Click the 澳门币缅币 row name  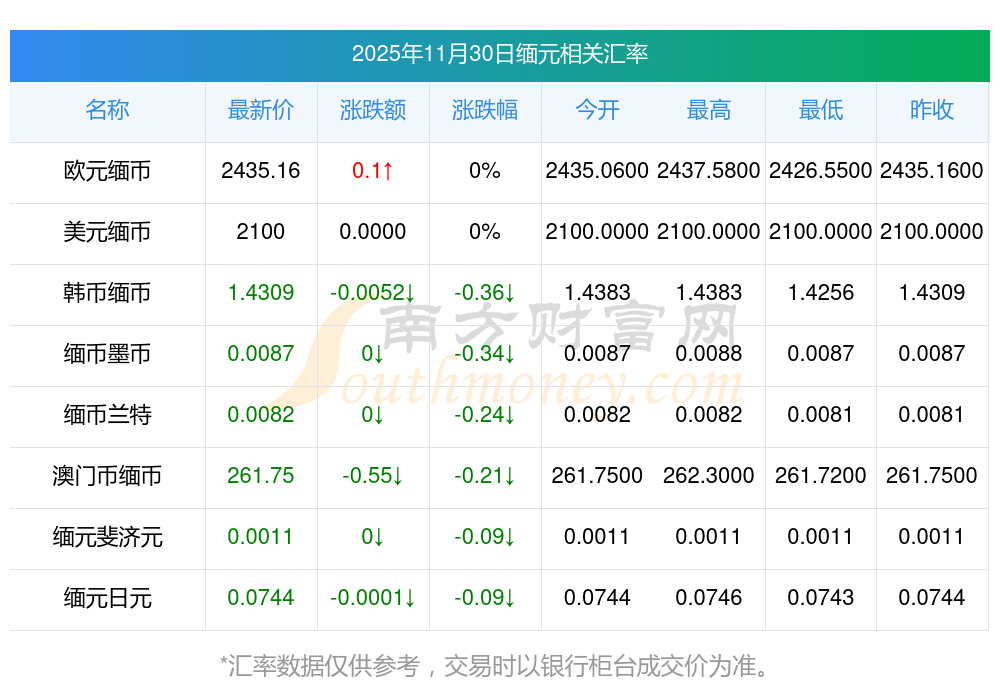[x=107, y=476]
